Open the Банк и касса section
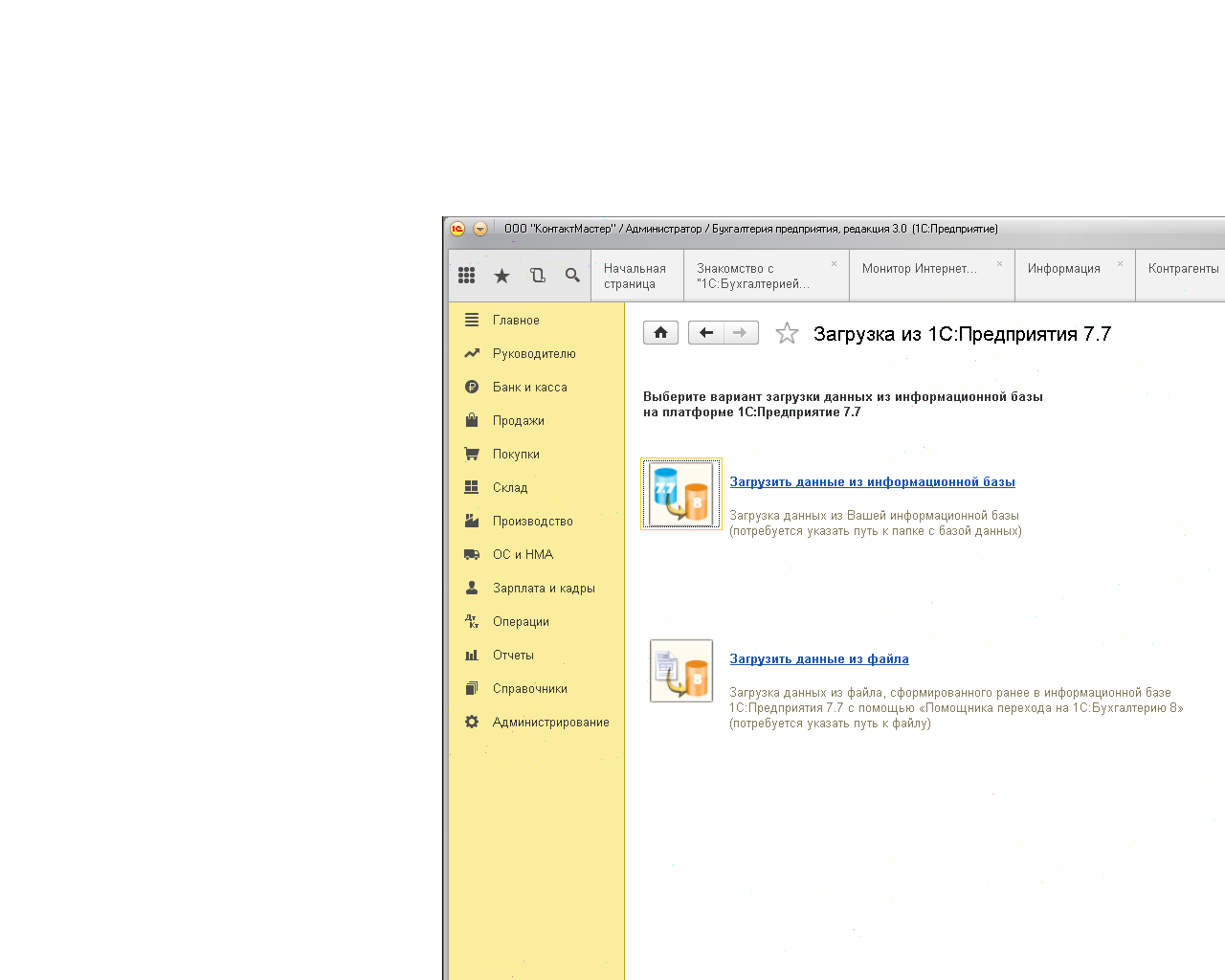Viewport: 1225px width, 980px height. click(x=529, y=388)
